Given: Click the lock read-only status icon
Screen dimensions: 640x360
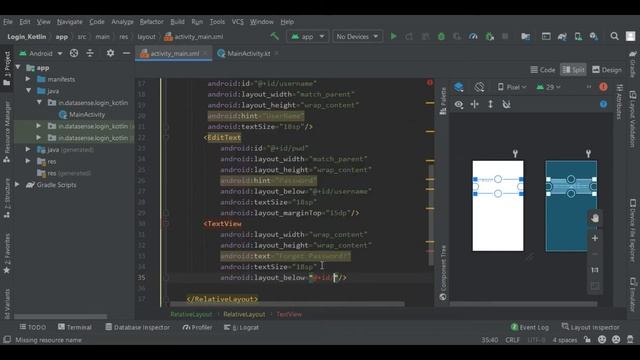Looking at the screenshot, I should coord(587,340).
